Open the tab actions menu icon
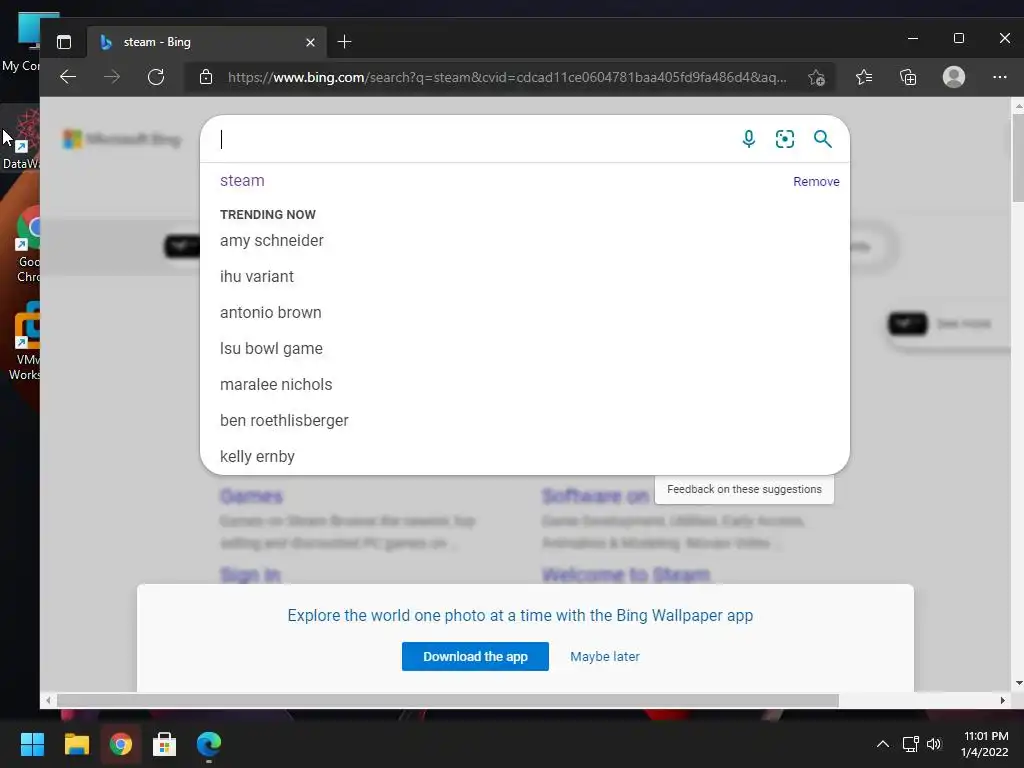Viewport: 1024px width, 768px height. (63, 42)
